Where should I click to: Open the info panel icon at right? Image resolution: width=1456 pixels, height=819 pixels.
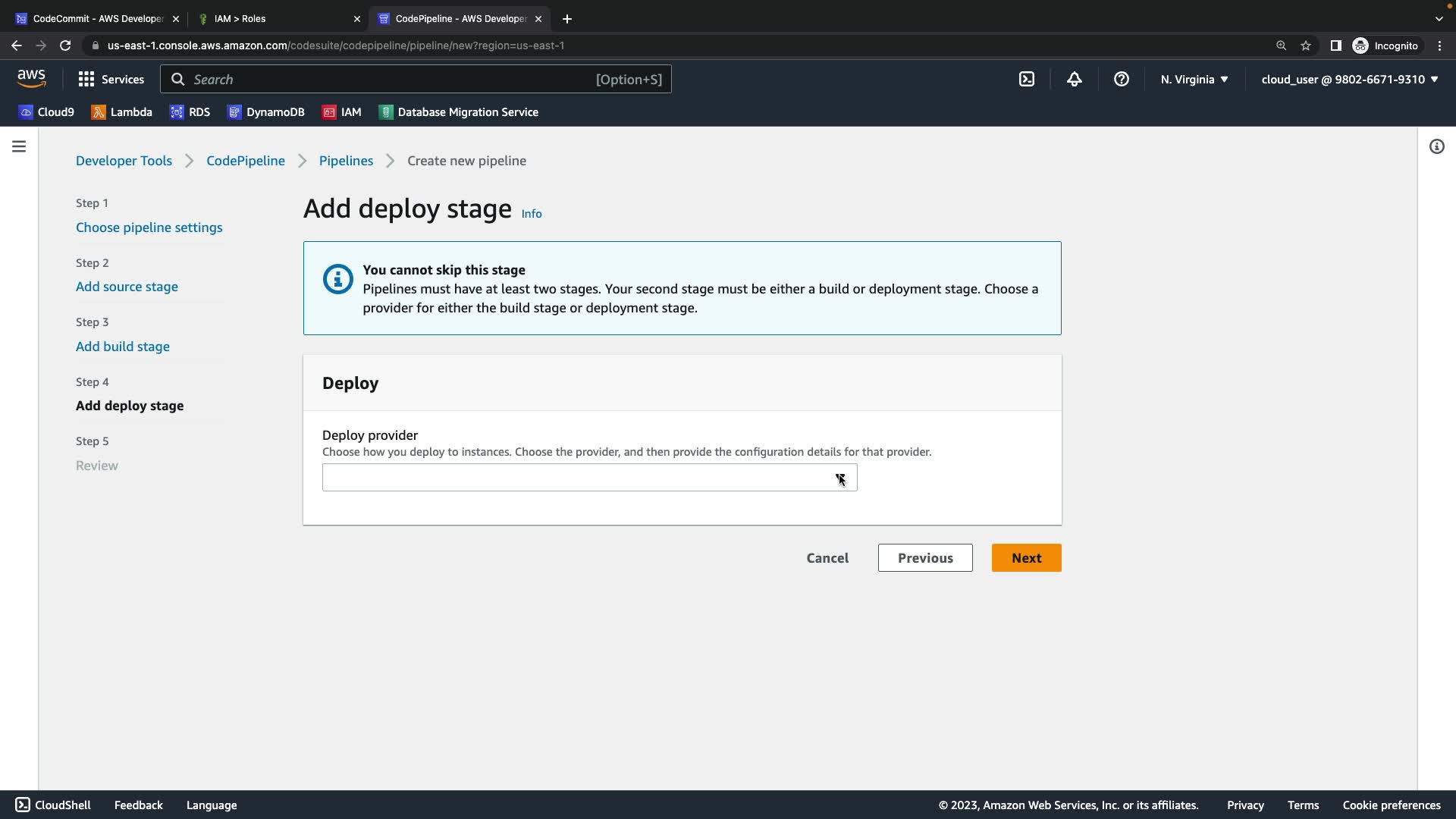point(1436,146)
